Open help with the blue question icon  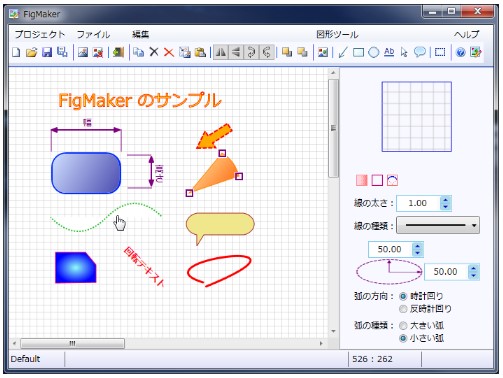[x=460, y=52]
